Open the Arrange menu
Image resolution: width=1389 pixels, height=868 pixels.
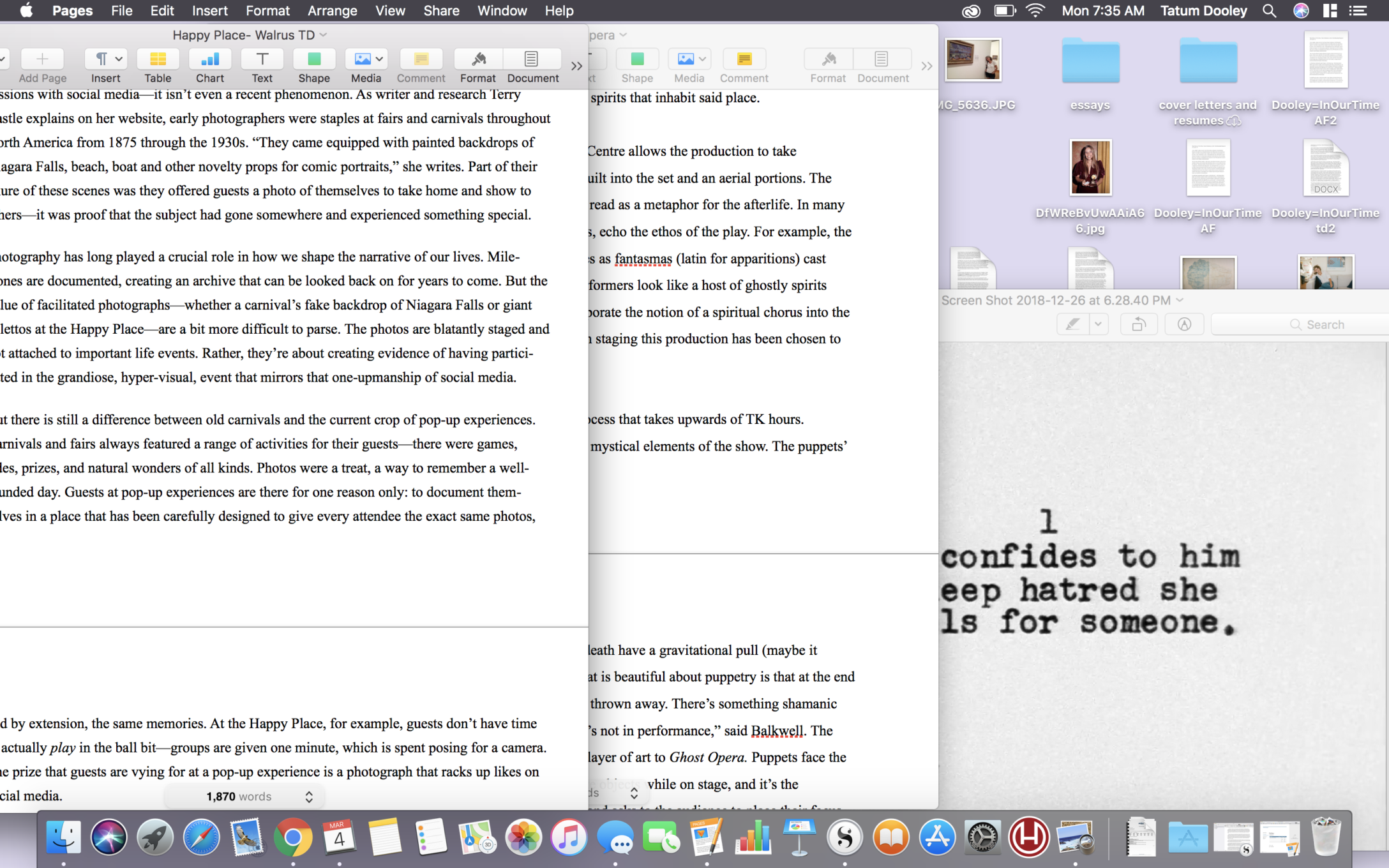pyautogui.click(x=332, y=11)
